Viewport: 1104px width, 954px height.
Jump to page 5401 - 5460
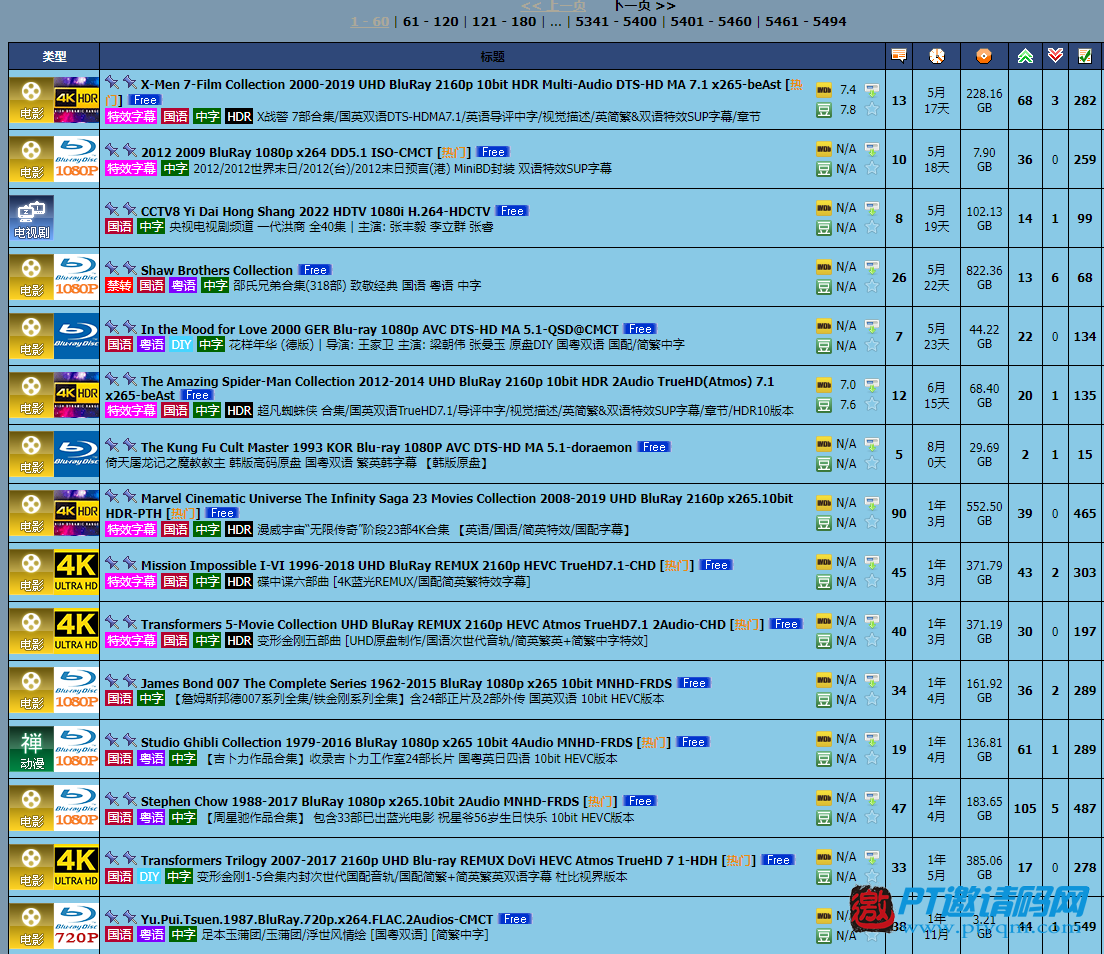coord(711,22)
